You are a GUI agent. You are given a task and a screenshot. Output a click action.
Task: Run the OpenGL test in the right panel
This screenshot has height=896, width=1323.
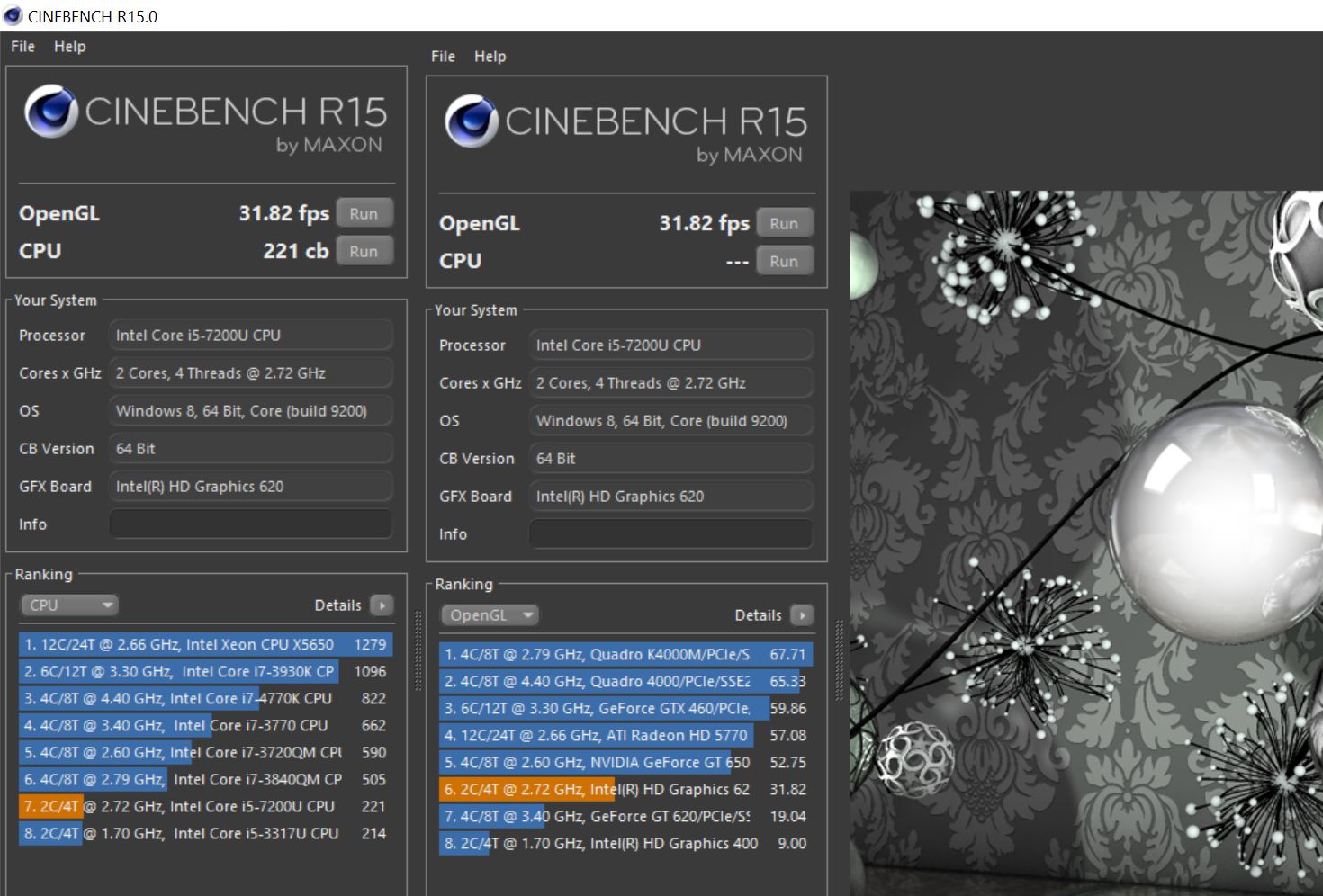pyautogui.click(x=784, y=224)
